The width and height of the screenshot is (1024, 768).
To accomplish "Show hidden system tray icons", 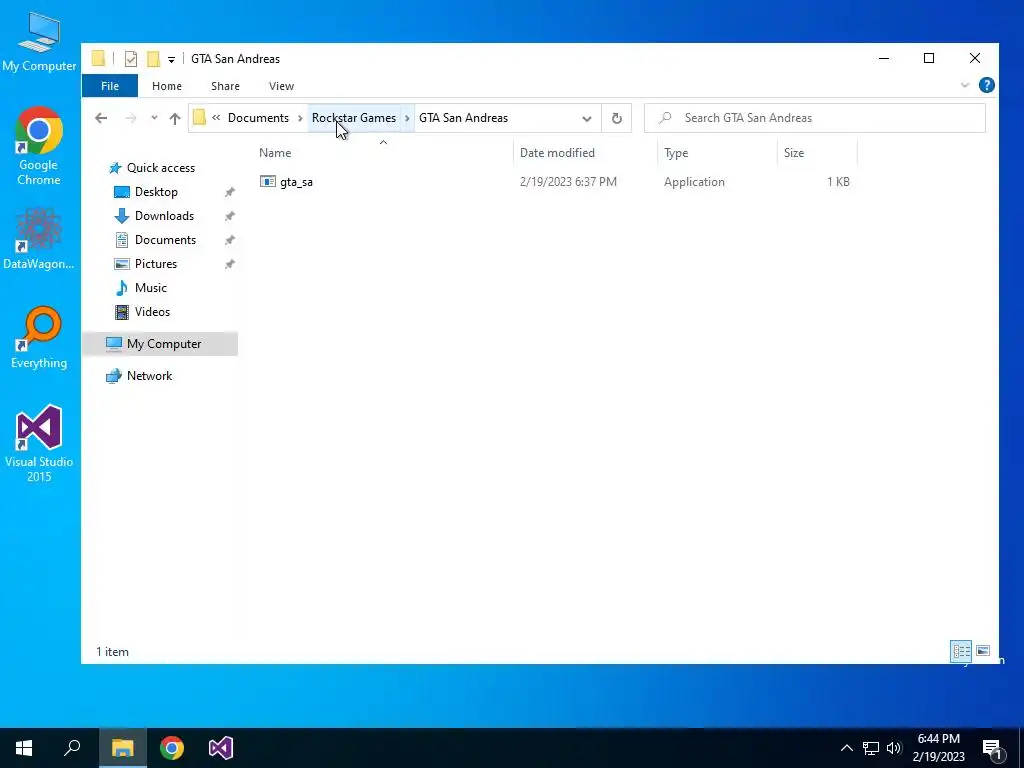I will tap(846, 748).
